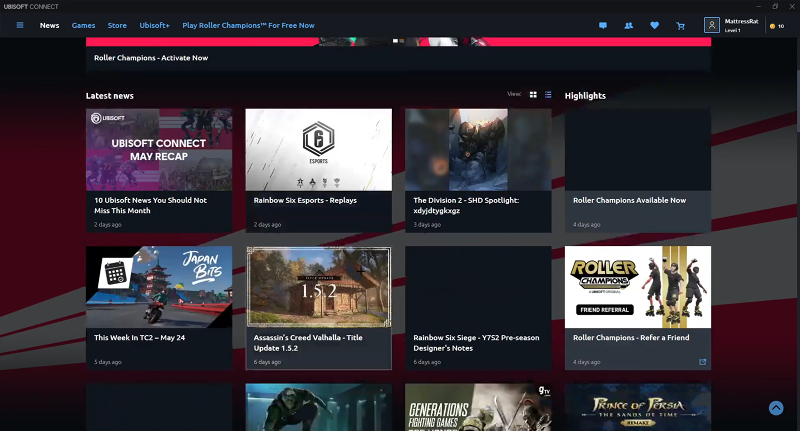Screen dimensions: 800x431
Task: Click the MattressRat profile avatar
Action: 712,25
